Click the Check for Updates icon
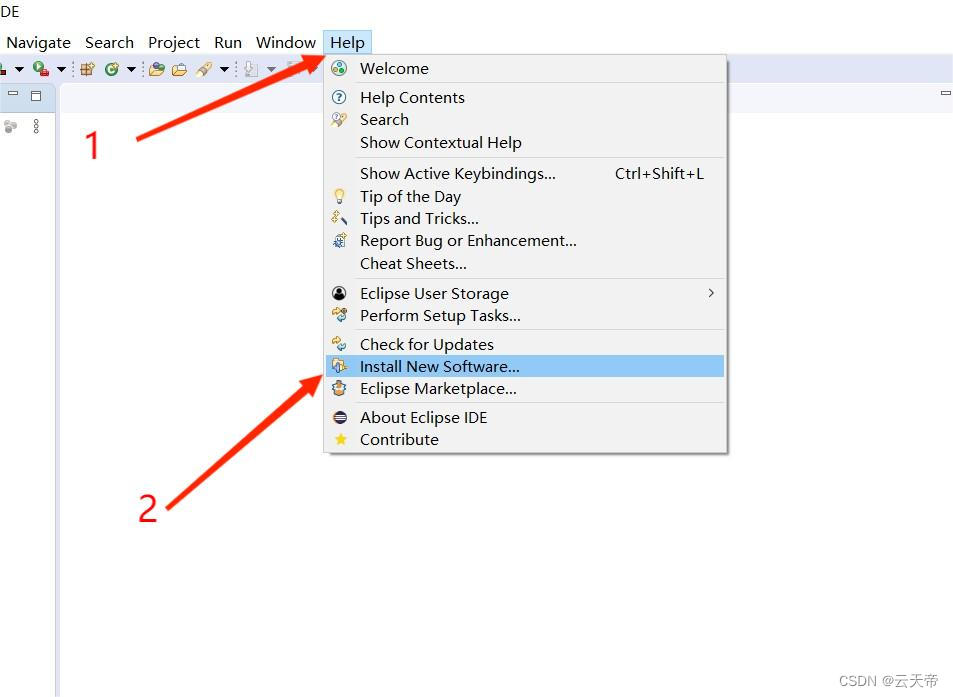Screen dimensions: 953x697 339,345
